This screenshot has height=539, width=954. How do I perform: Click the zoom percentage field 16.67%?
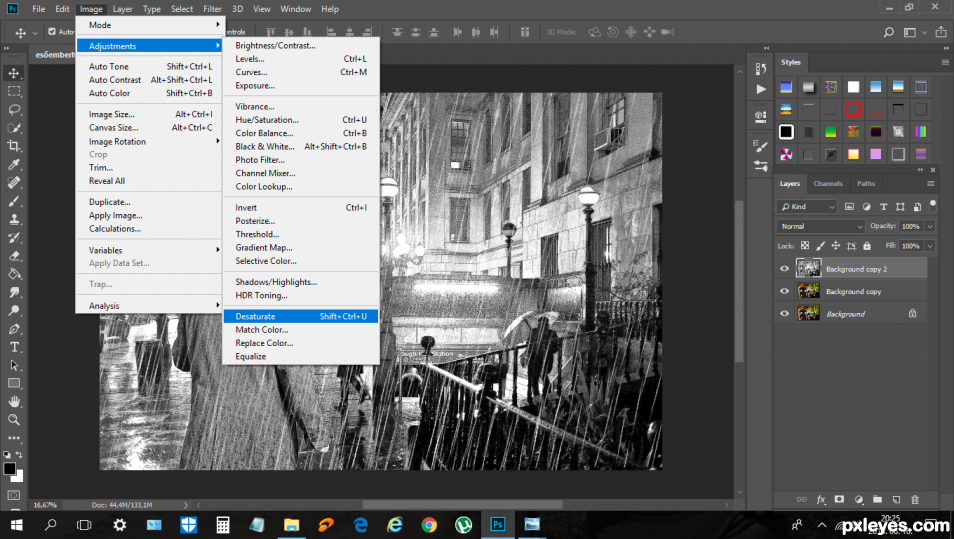[x=46, y=505]
